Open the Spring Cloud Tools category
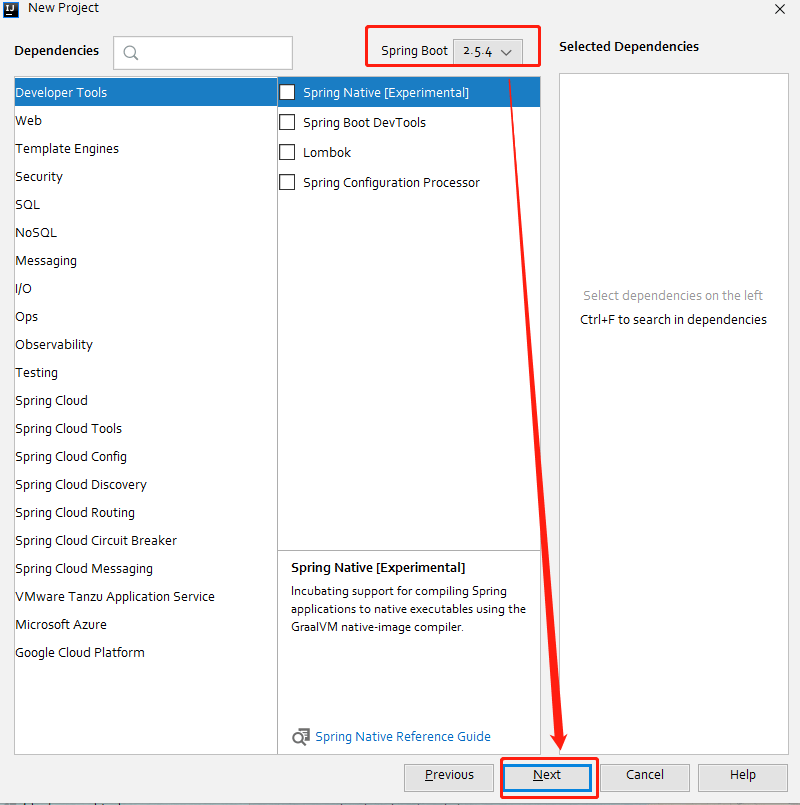Viewport: 800px width, 805px height. [146, 429]
